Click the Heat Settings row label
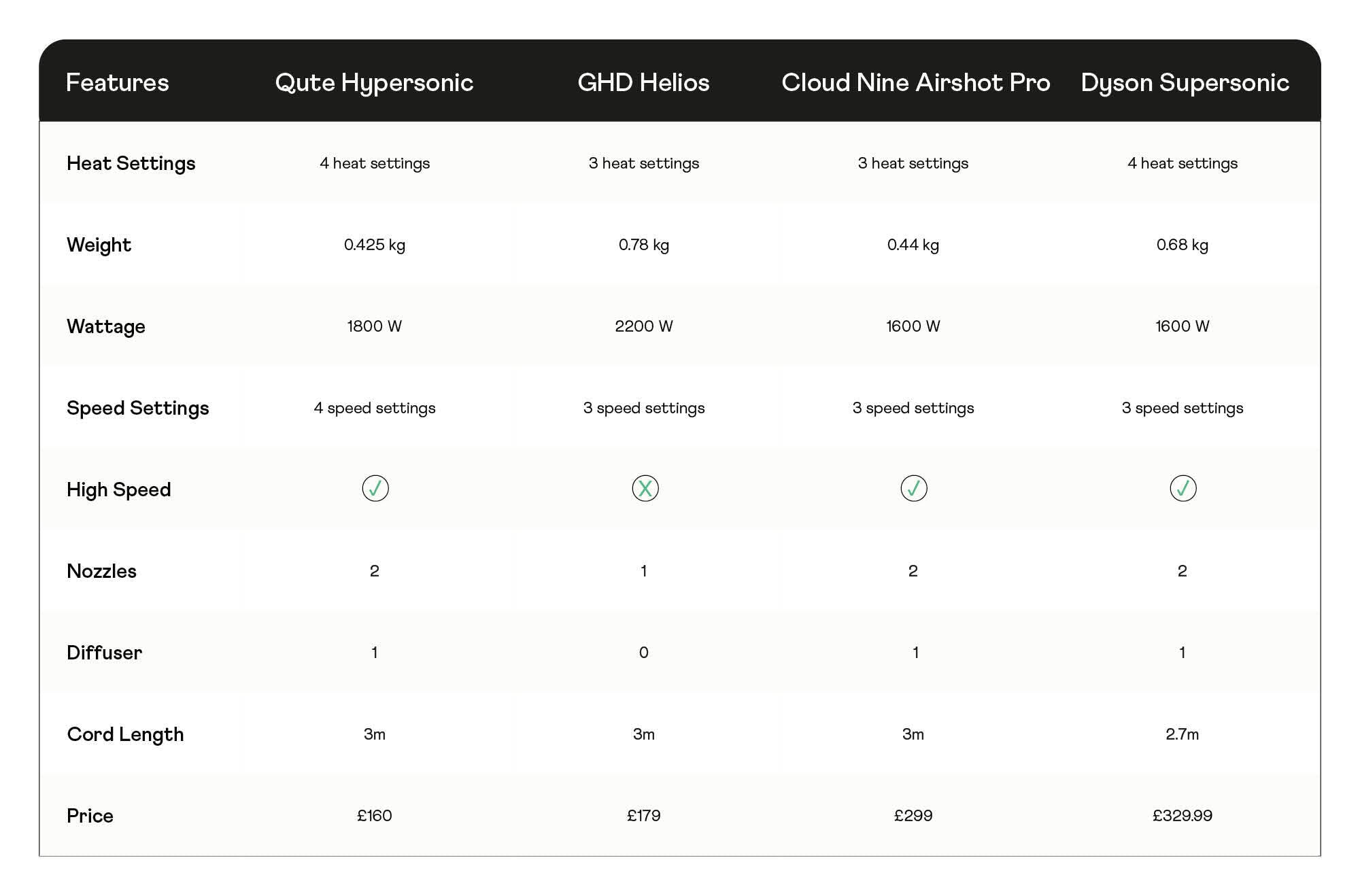1360x896 pixels. click(x=131, y=163)
